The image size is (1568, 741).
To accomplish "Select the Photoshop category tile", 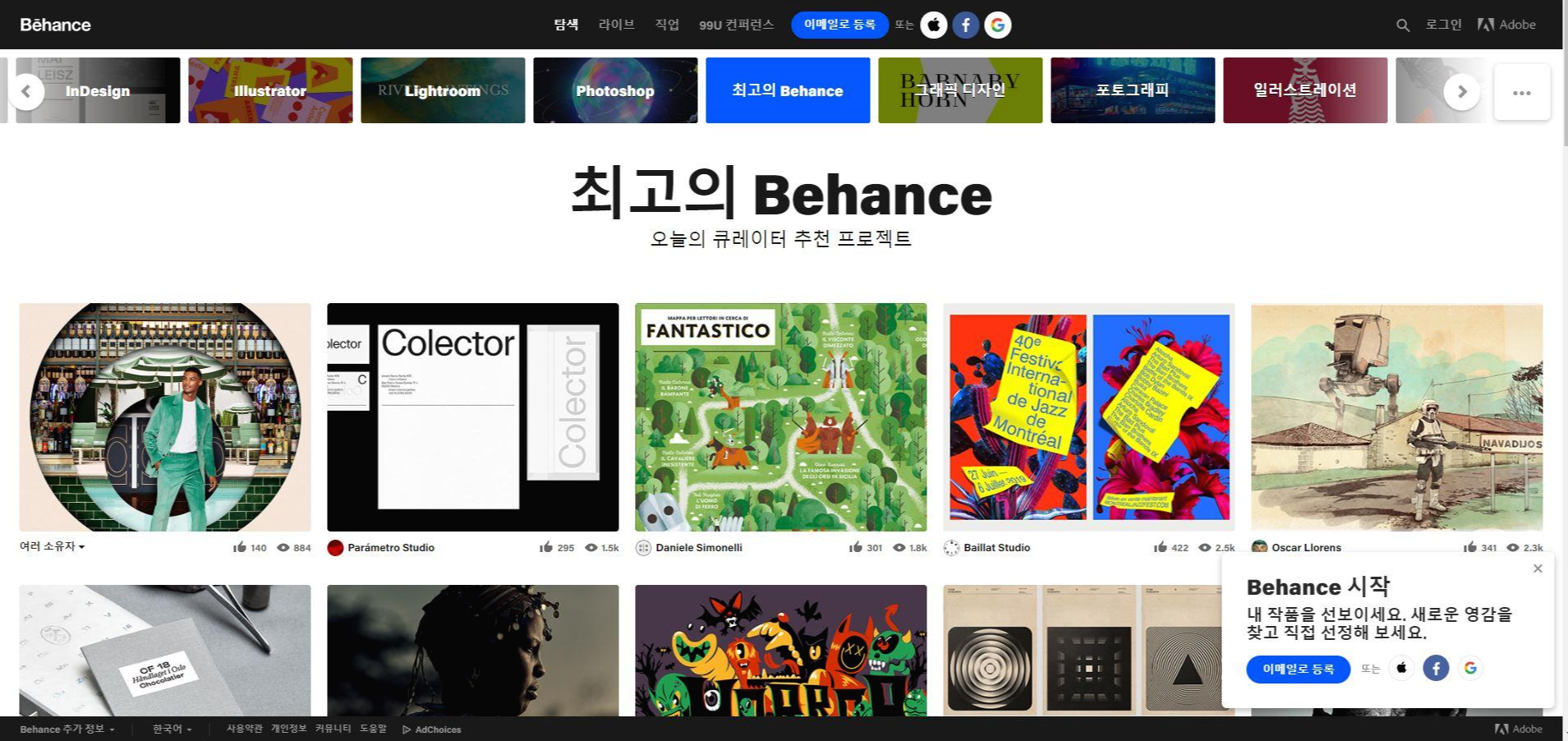I will (x=615, y=90).
